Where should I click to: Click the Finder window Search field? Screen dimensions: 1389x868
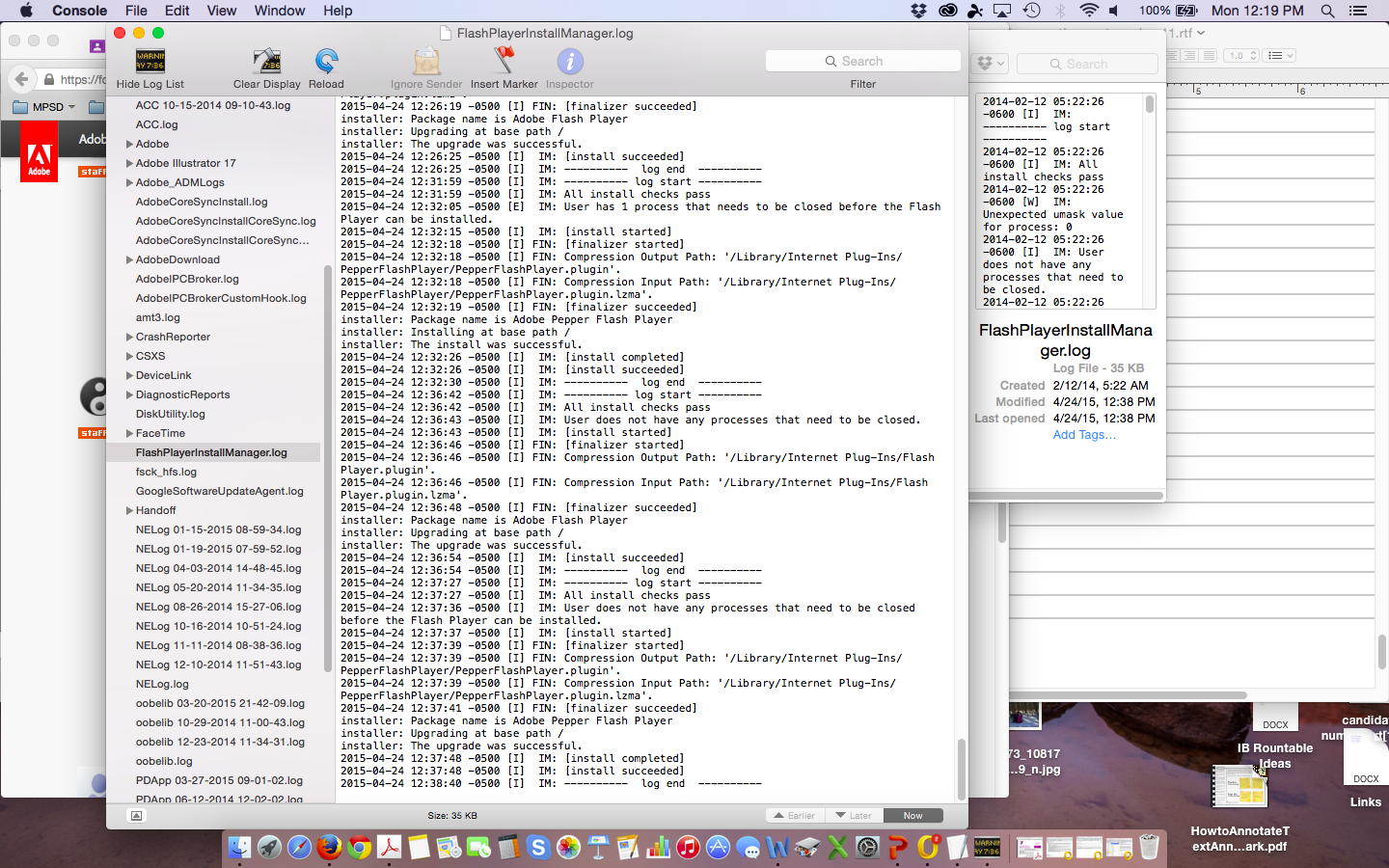pos(1087,64)
